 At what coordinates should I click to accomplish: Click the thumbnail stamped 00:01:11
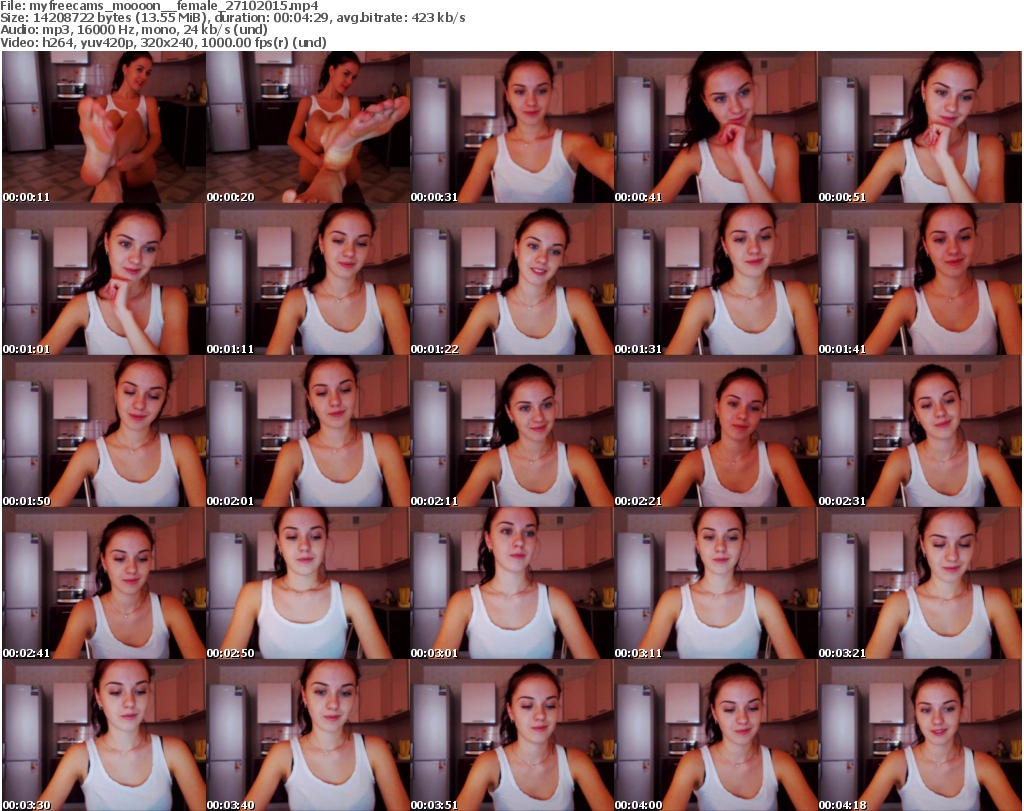coord(308,279)
